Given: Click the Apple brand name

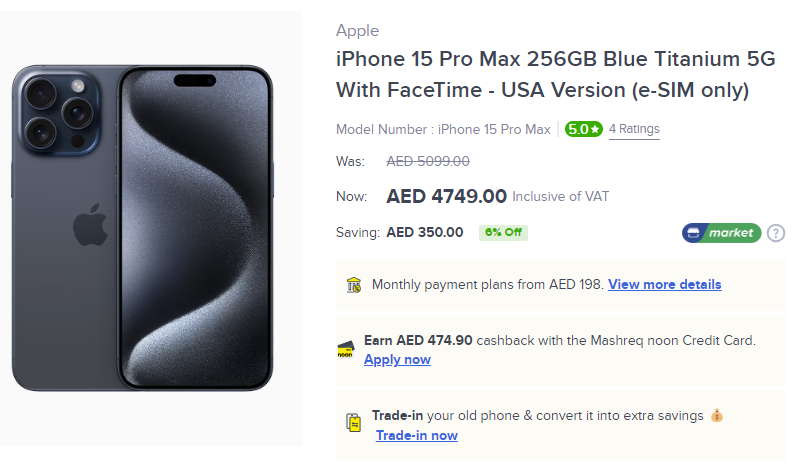Looking at the screenshot, I should click(x=357, y=30).
